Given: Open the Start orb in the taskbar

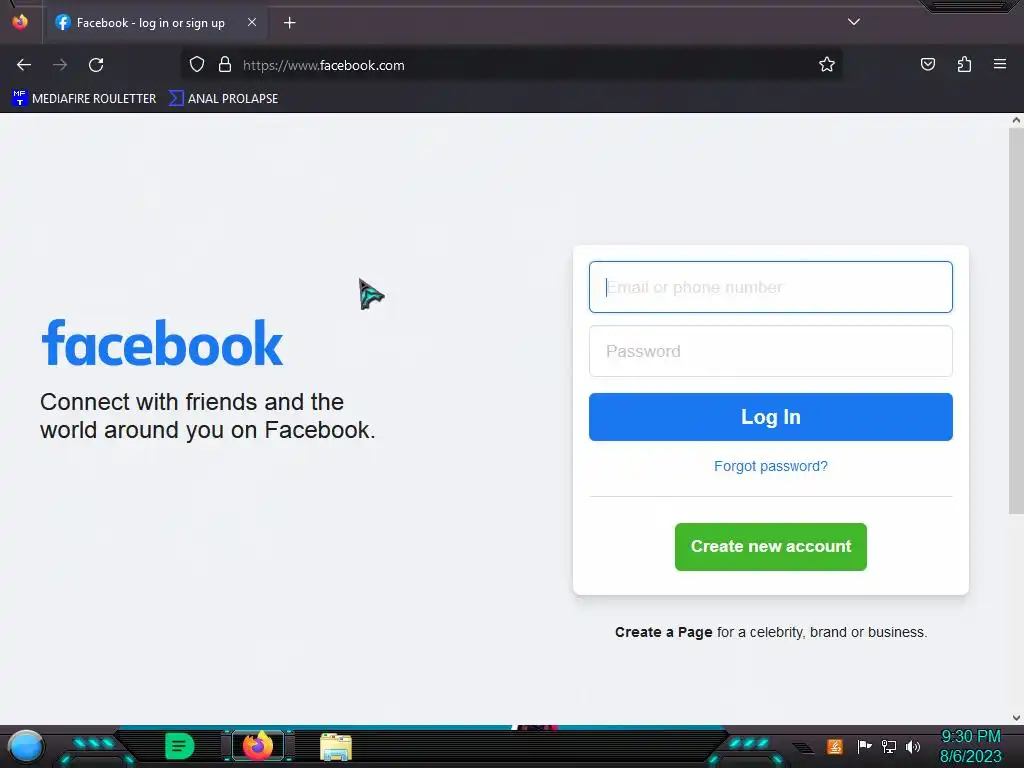Looking at the screenshot, I should coord(26,746).
